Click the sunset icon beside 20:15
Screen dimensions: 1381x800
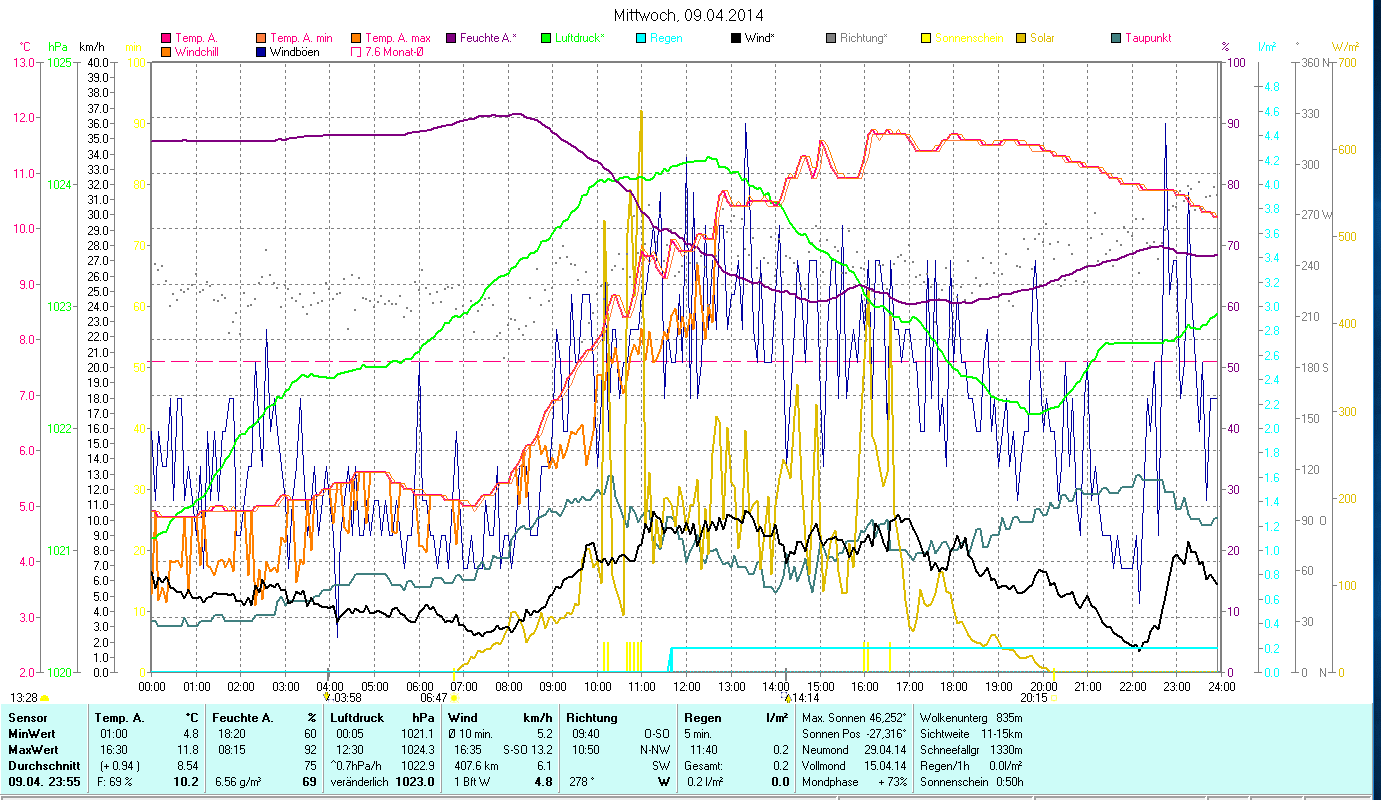point(1054,697)
